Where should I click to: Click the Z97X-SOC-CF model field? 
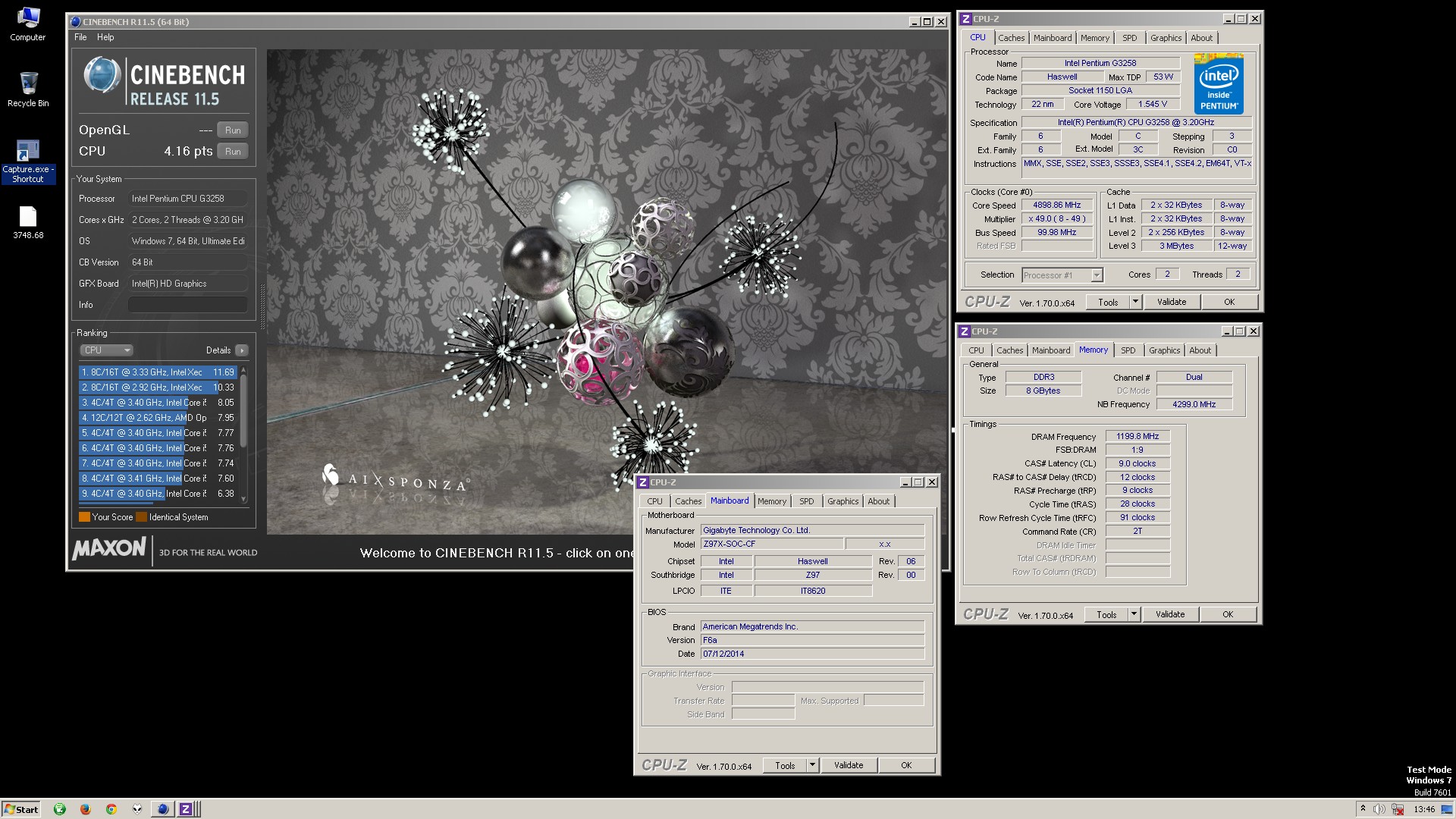[x=772, y=544]
